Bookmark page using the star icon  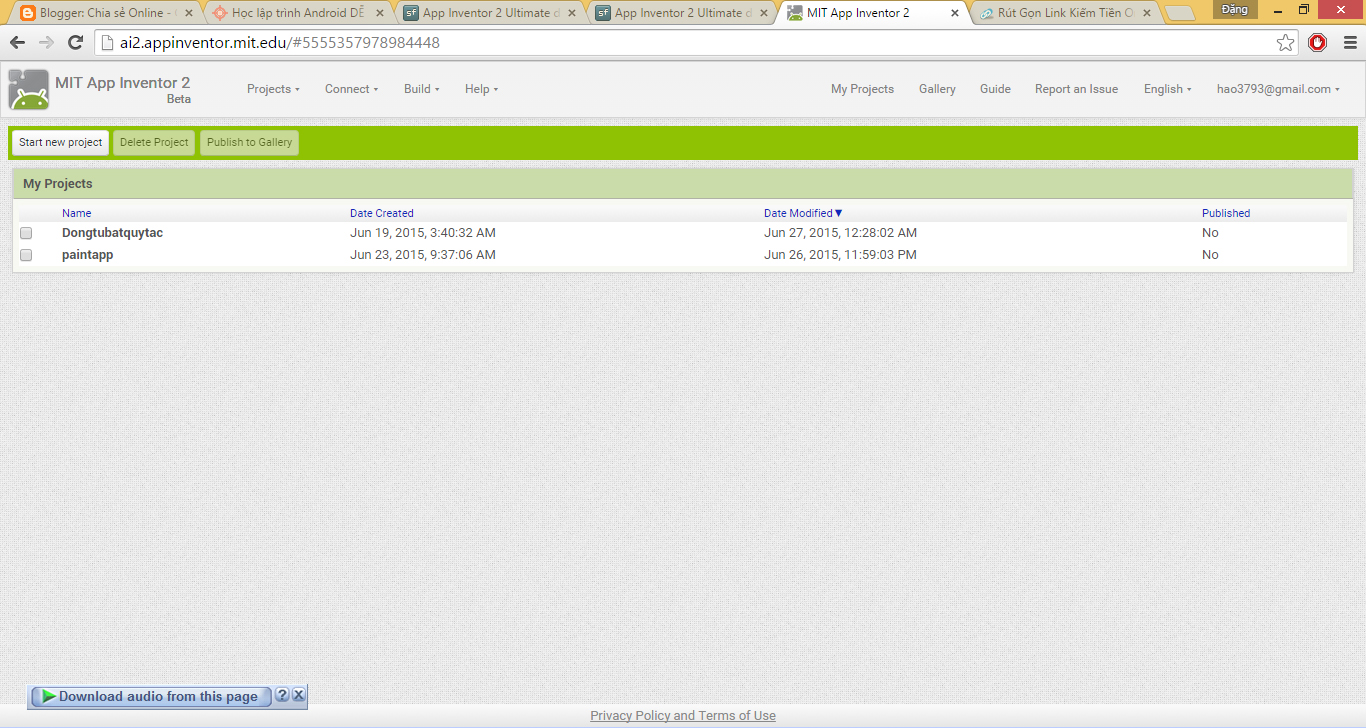(x=1285, y=43)
